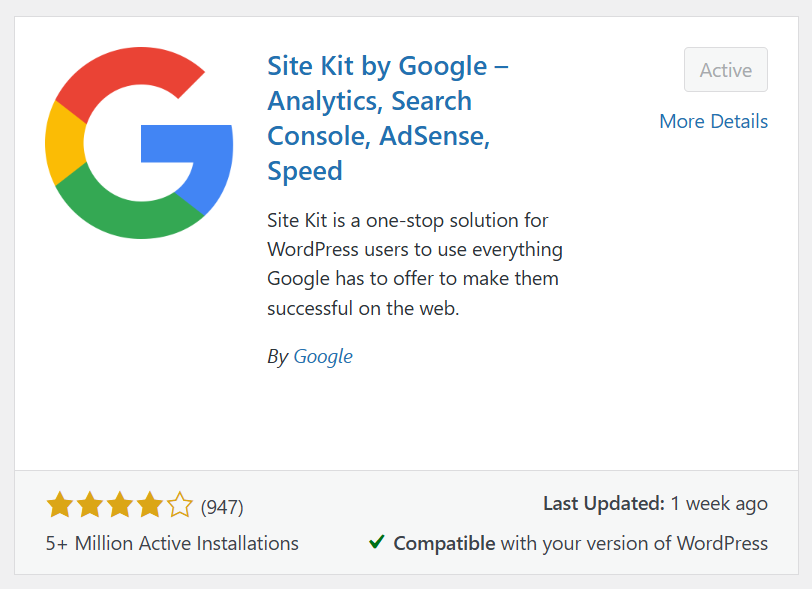This screenshot has height=589, width=812.
Task: Open the Google author link
Action: 322,356
